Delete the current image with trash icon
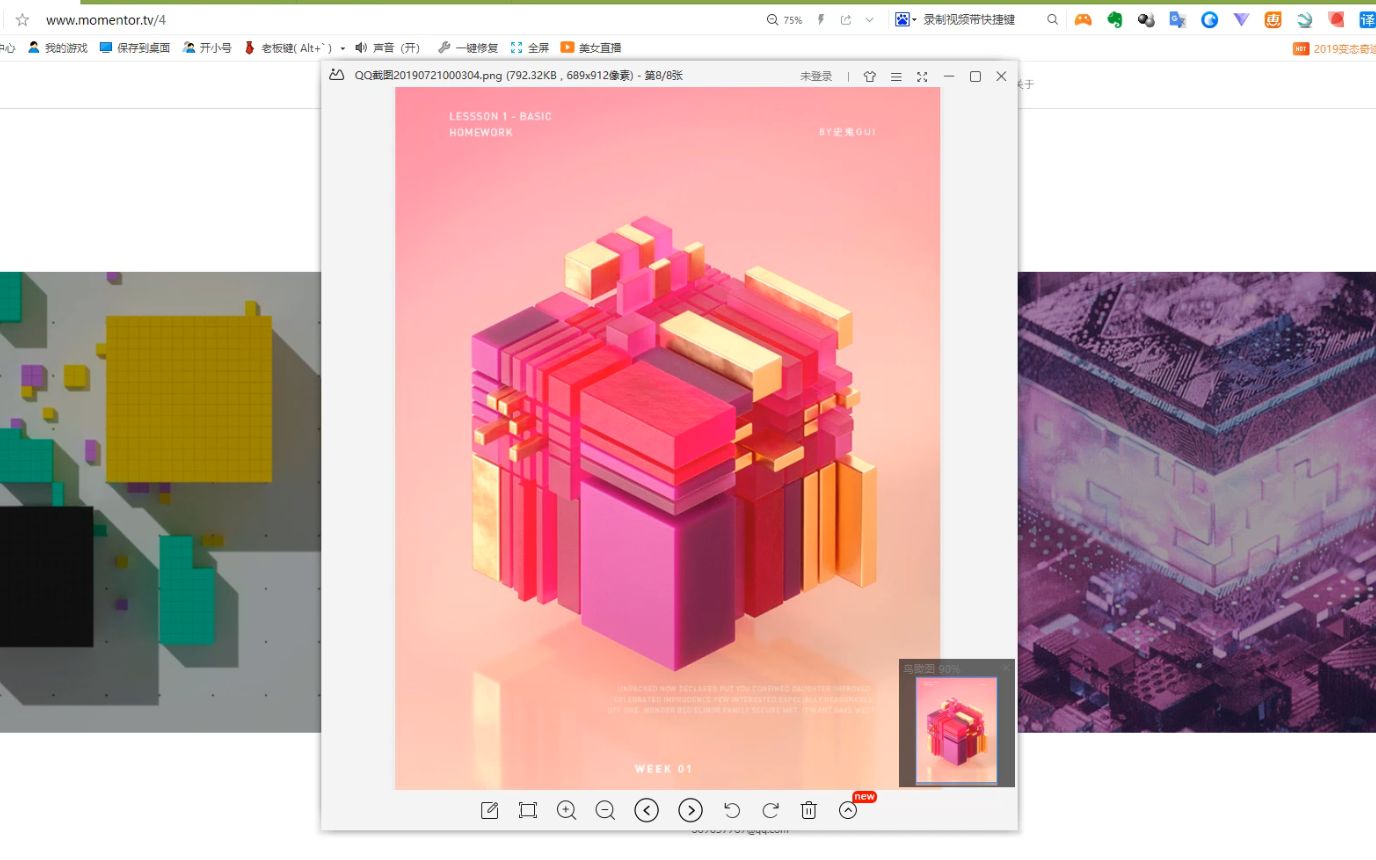The width and height of the screenshot is (1376, 860). point(808,810)
